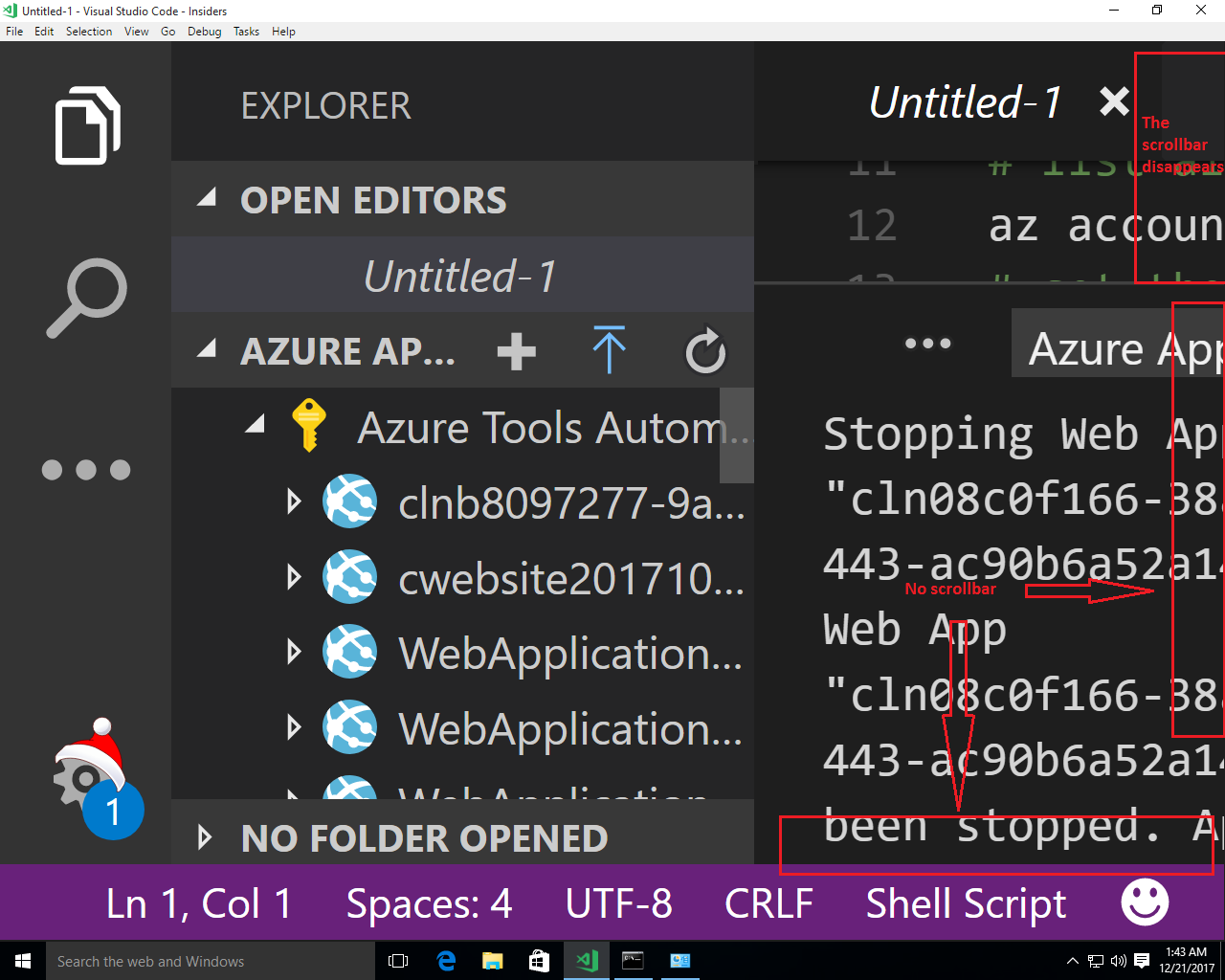Click the output panel ellipsis actions icon

point(927,342)
